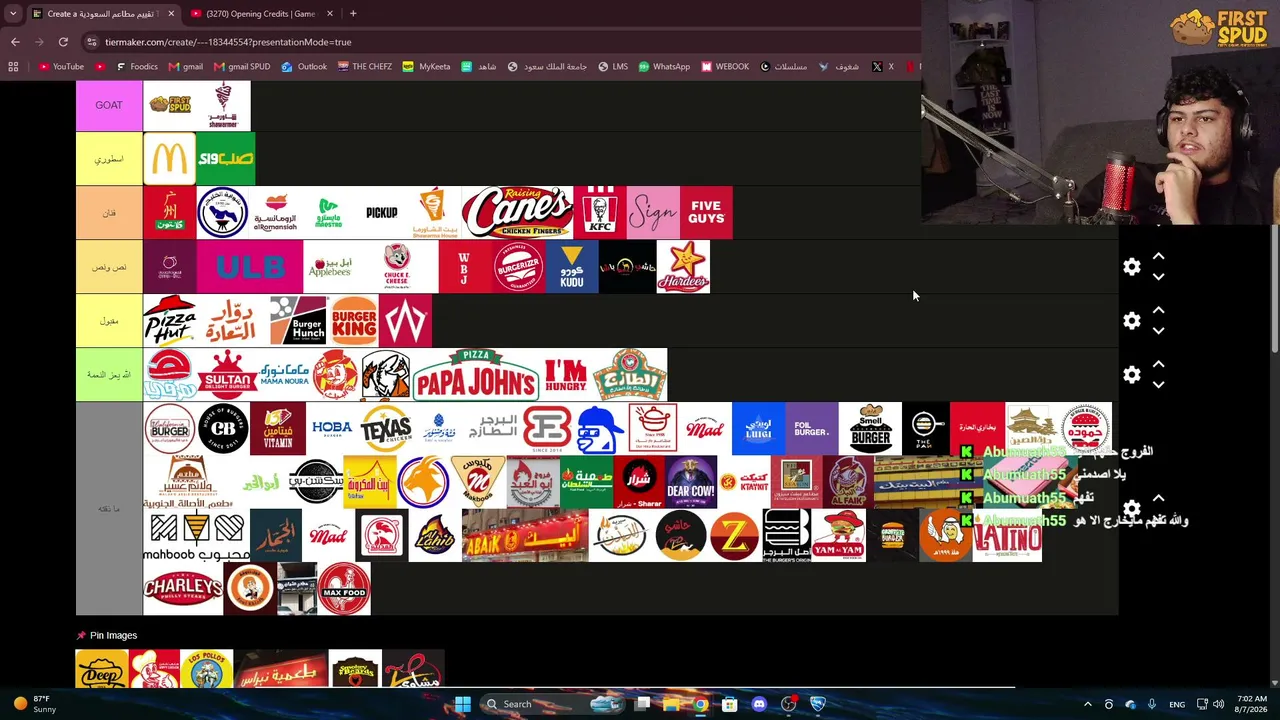The width and height of the screenshot is (1280, 720).
Task: Reload the TierMaker page
Action: point(63,42)
